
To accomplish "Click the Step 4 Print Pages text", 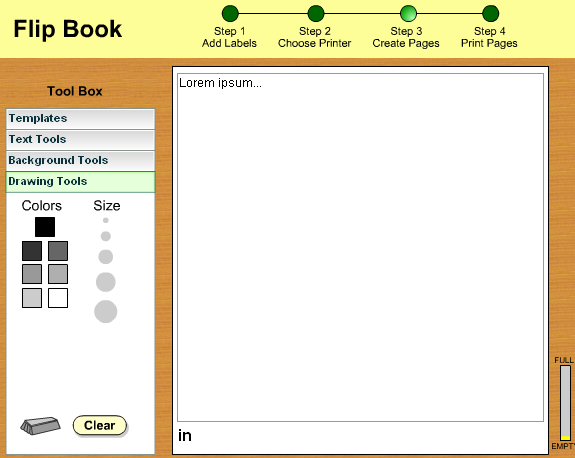I will (x=489, y=37).
